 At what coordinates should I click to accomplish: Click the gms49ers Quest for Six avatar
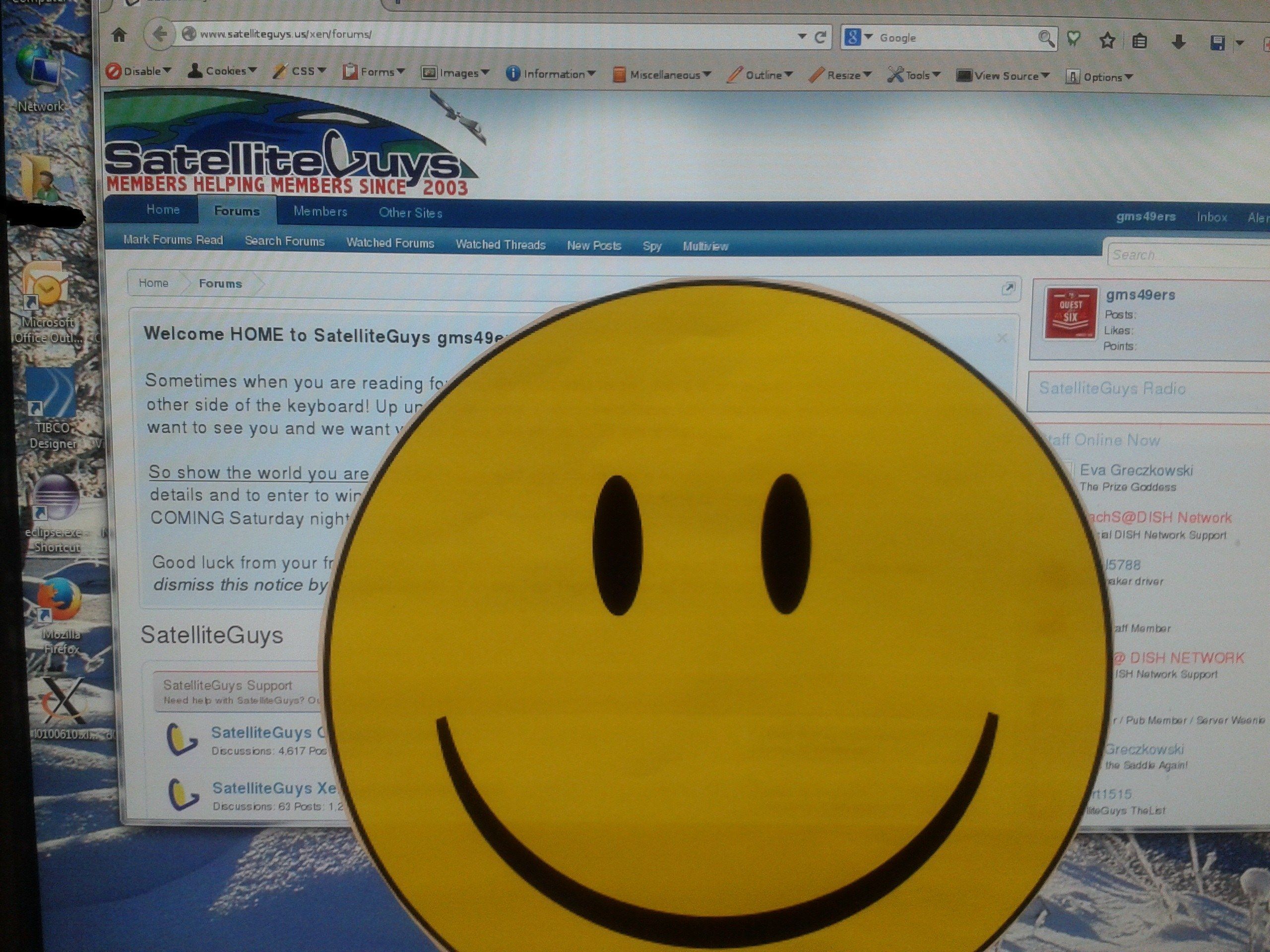pyautogui.click(x=1071, y=313)
